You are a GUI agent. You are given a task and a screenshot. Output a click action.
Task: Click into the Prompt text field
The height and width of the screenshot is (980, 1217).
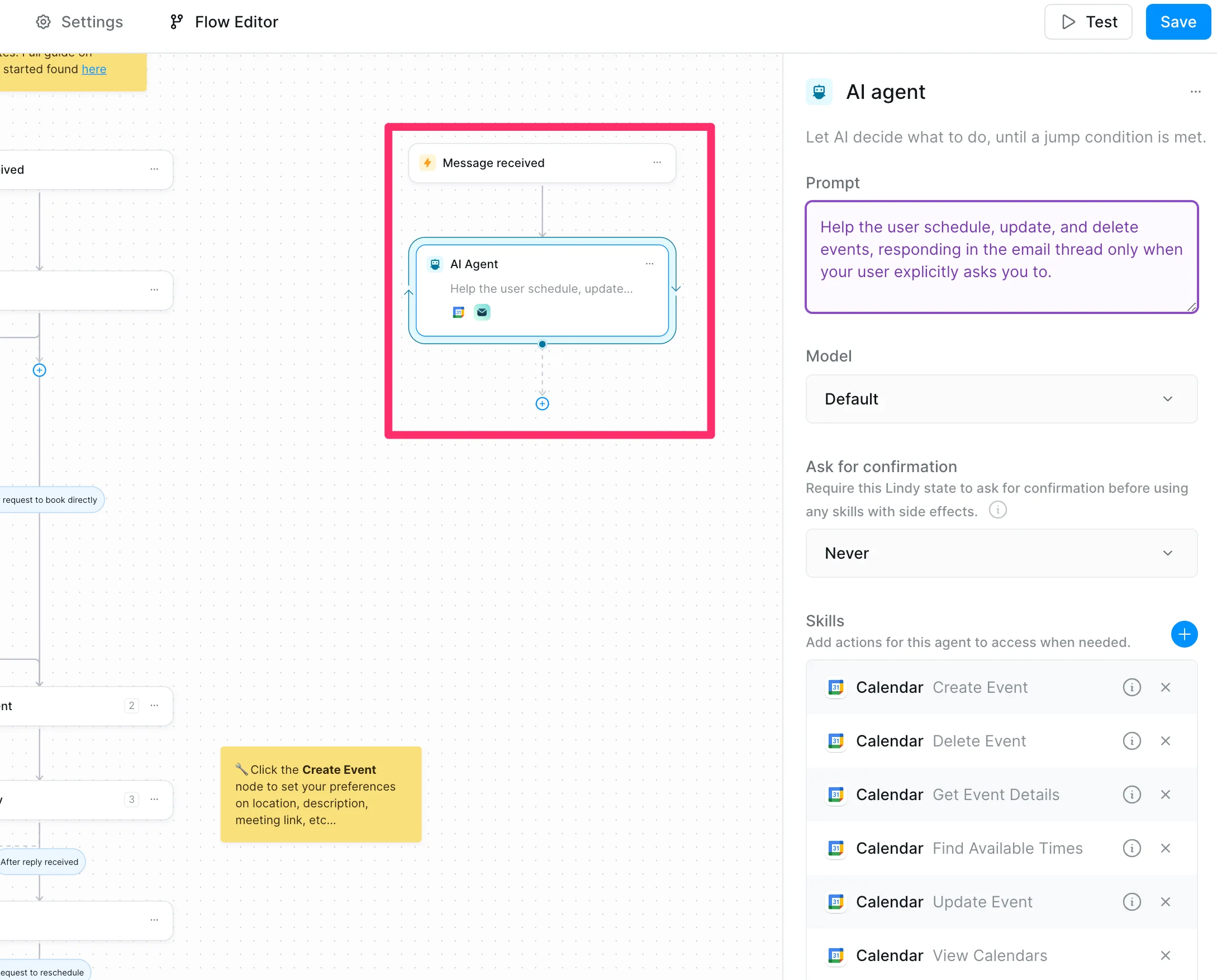(x=1001, y=257)
